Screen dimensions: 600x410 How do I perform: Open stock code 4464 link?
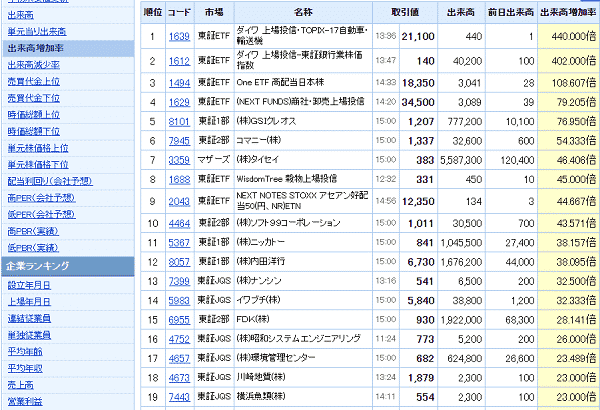[x=179, y=223]
